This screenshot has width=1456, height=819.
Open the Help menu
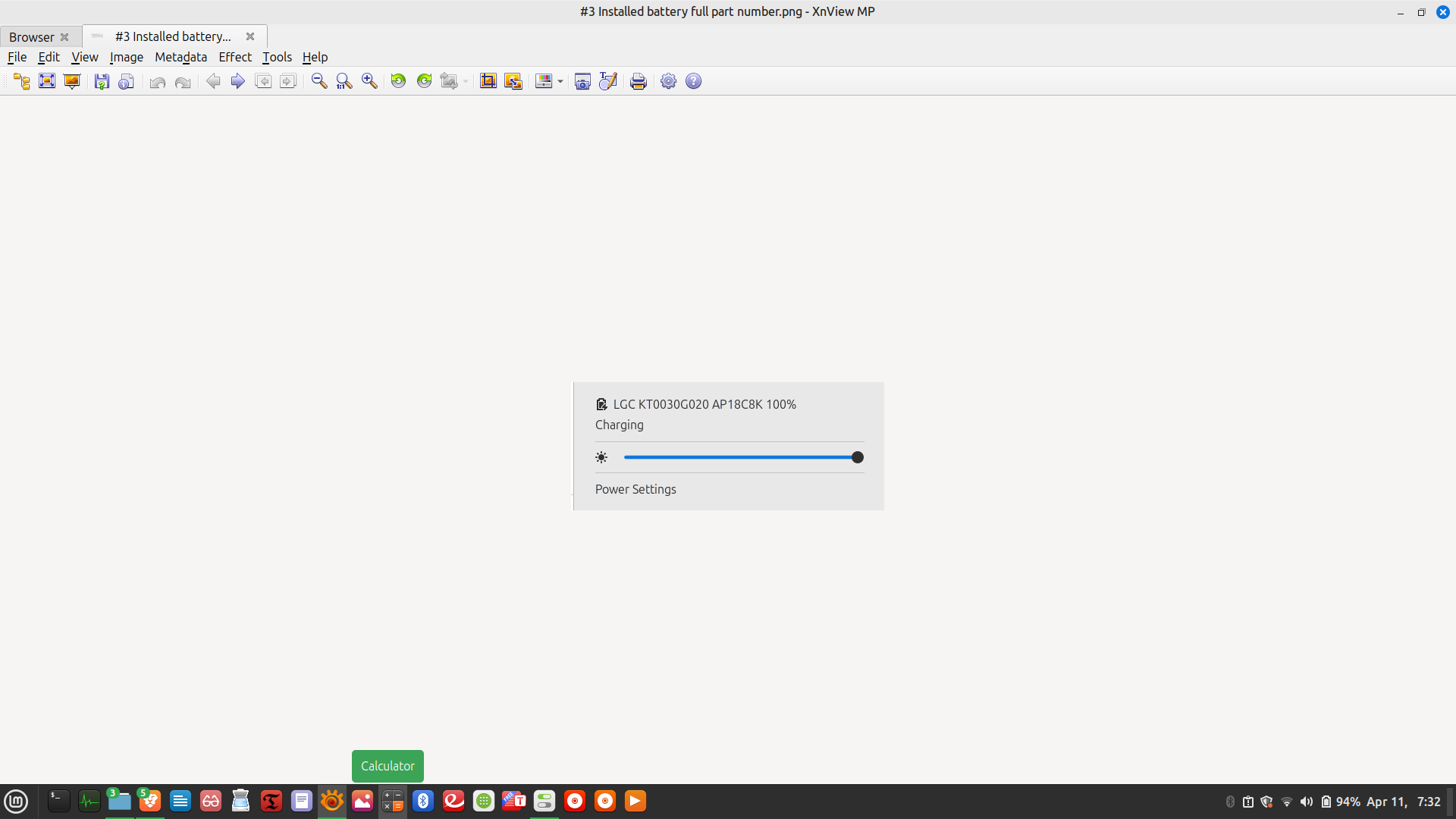(315, 57)
